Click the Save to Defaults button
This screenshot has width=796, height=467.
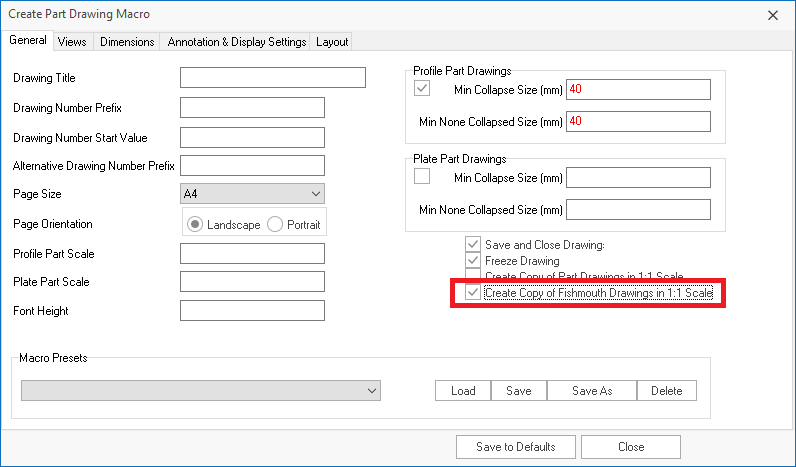coord(516,446)
